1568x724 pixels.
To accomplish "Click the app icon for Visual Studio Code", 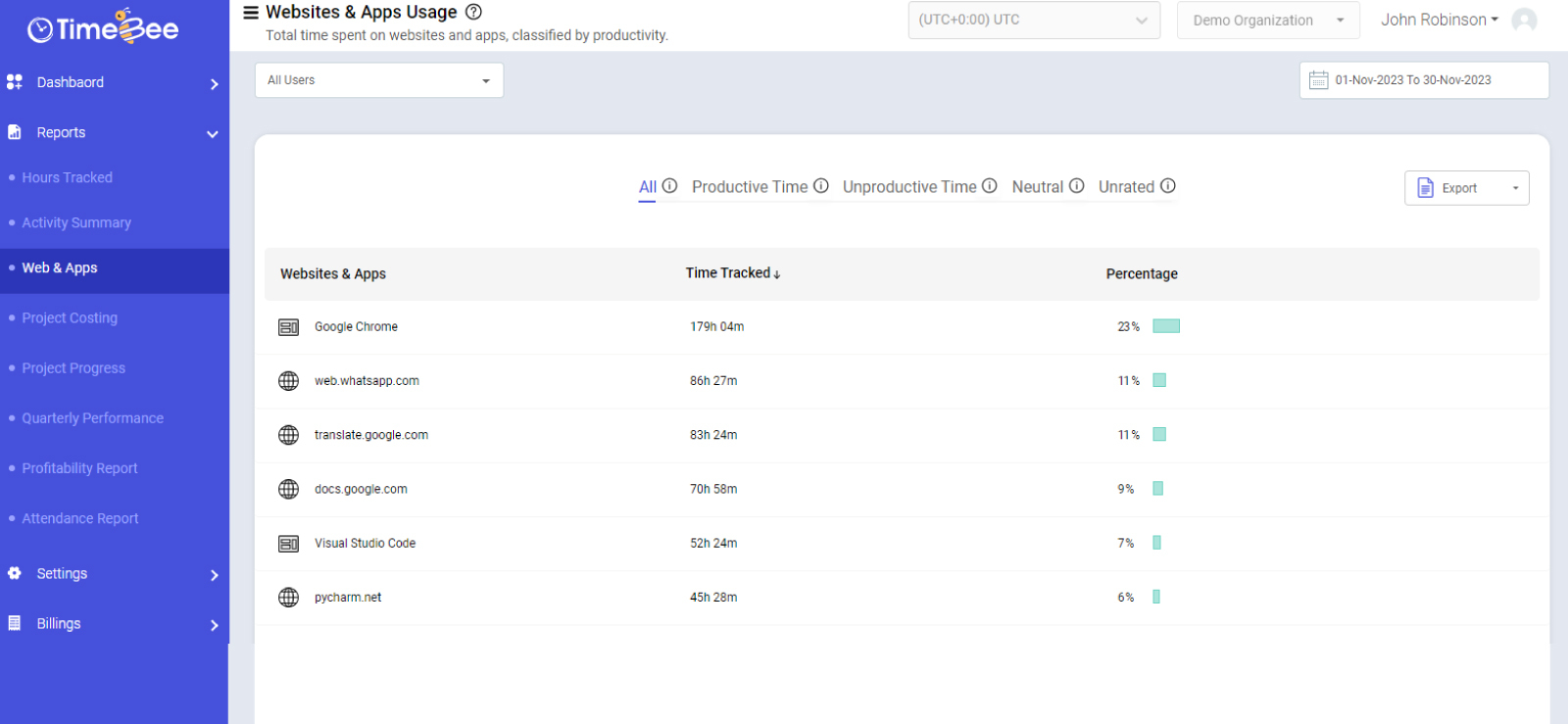I will tap(288, 544).
